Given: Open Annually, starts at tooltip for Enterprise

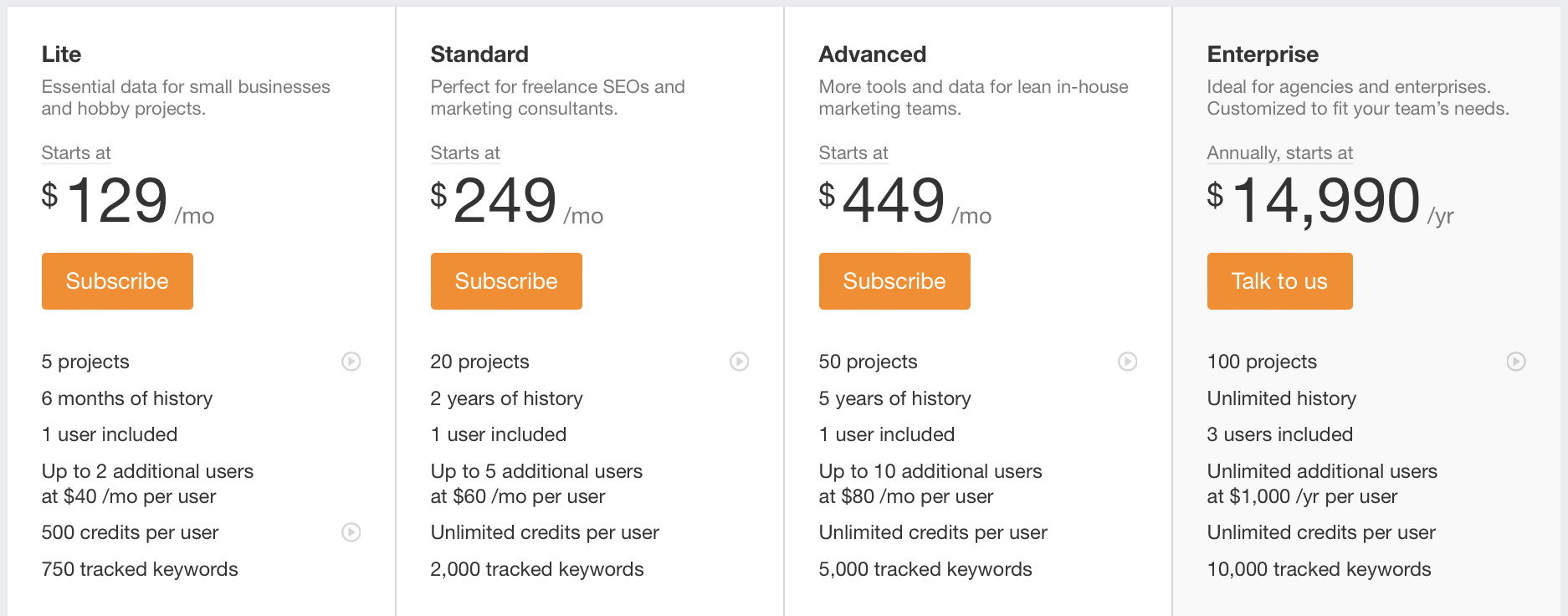Looking at the screenshot, I should (x=1279, y=153).
